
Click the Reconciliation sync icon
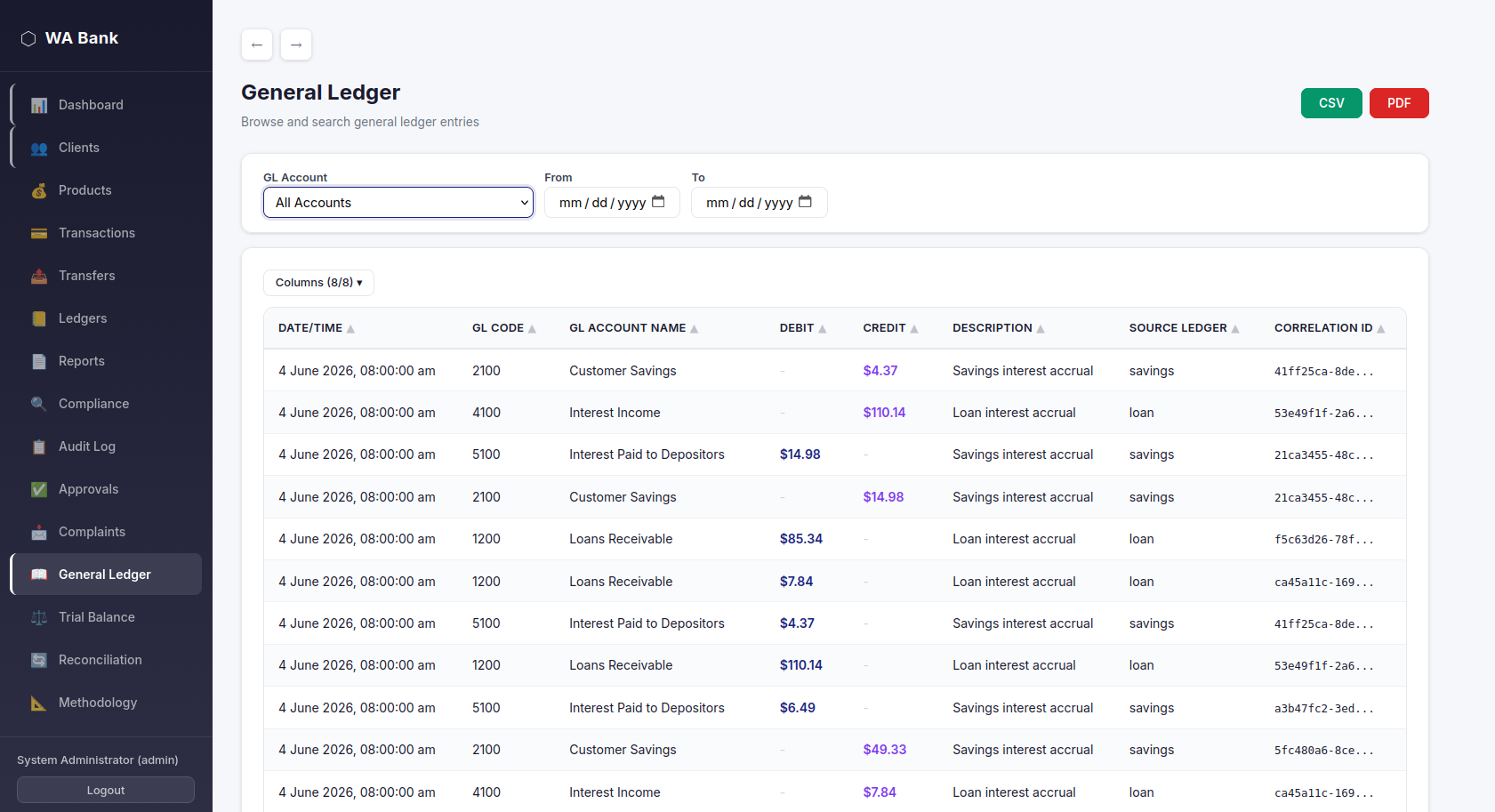[39, 660]
